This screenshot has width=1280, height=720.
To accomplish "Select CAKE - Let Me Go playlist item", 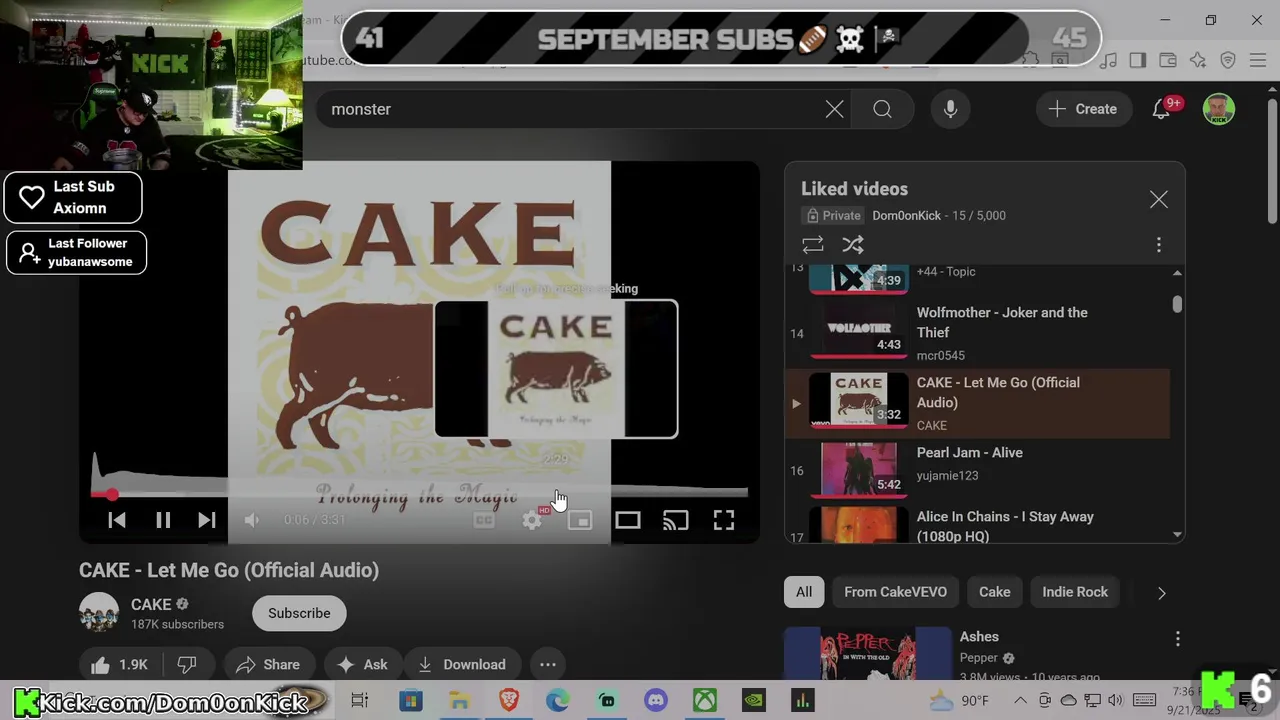I will [977, 403].
